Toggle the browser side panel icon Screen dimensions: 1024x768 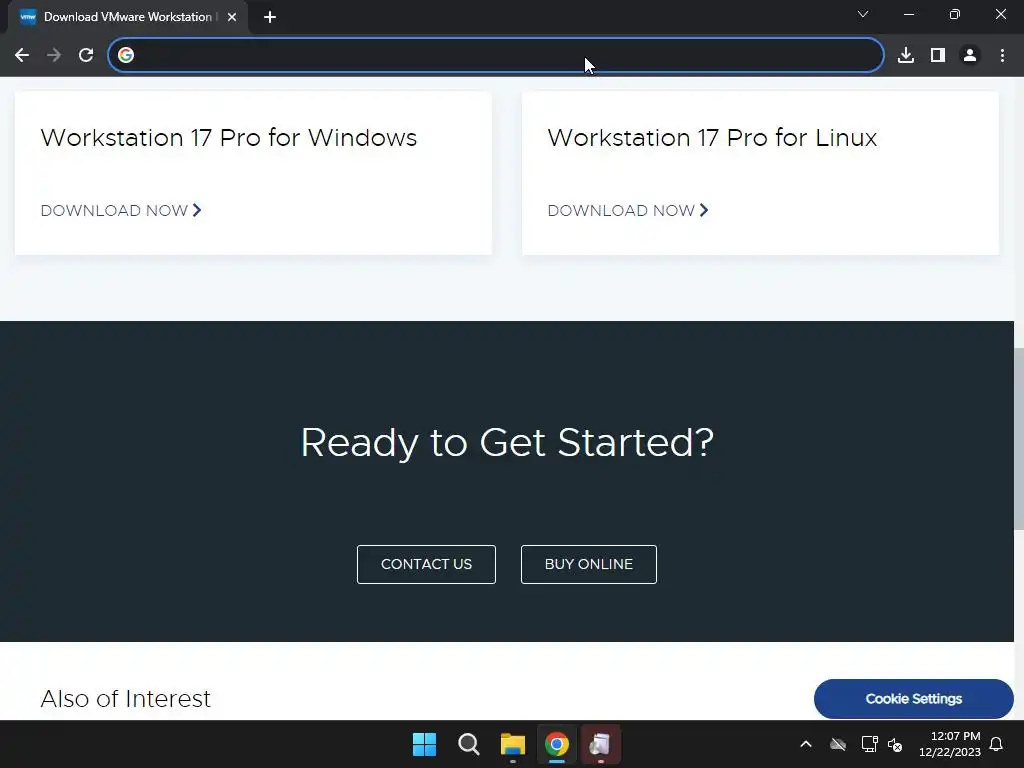pyautogui.click(x=937, y=55)
